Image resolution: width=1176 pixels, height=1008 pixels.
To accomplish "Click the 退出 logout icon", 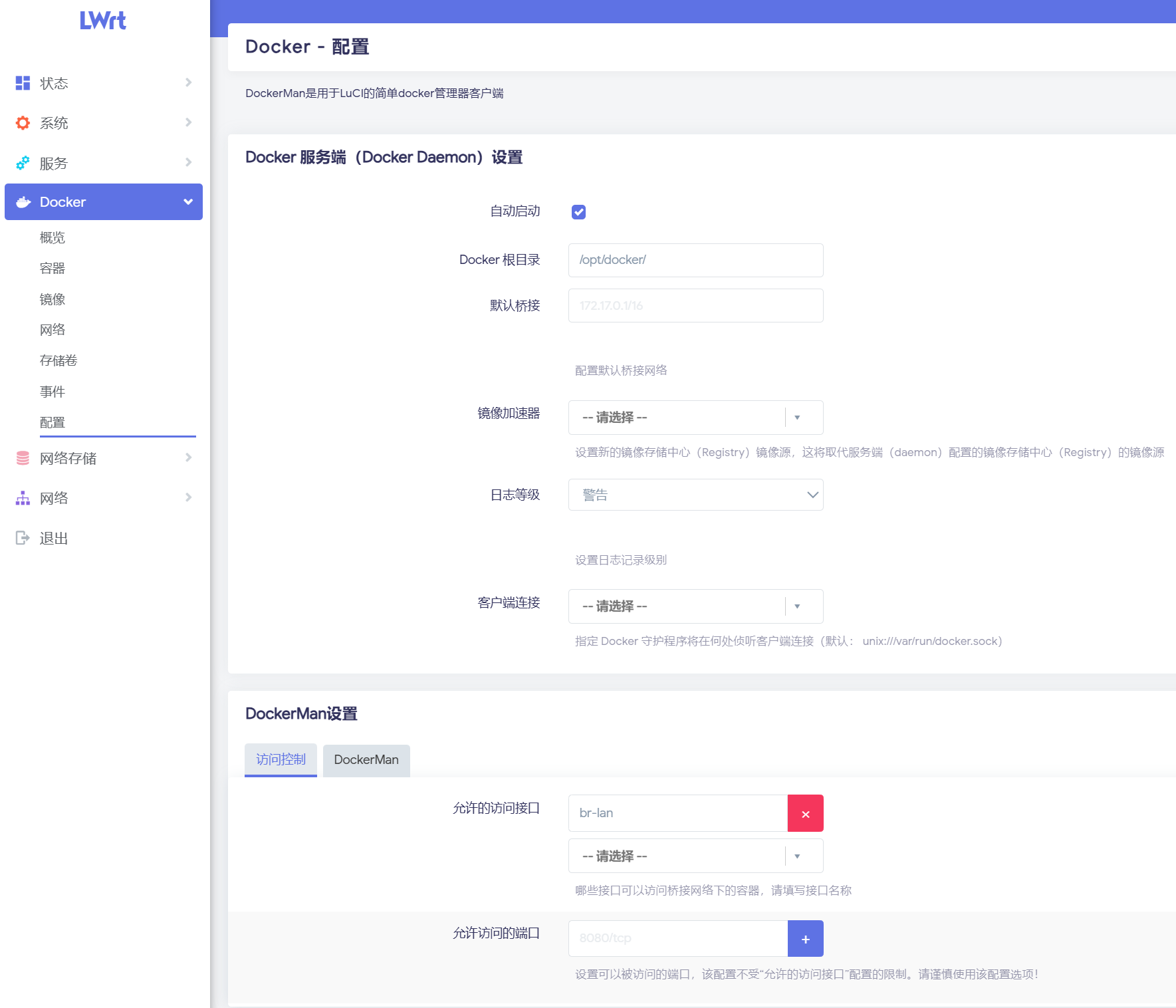I will [x=23, y=538].
